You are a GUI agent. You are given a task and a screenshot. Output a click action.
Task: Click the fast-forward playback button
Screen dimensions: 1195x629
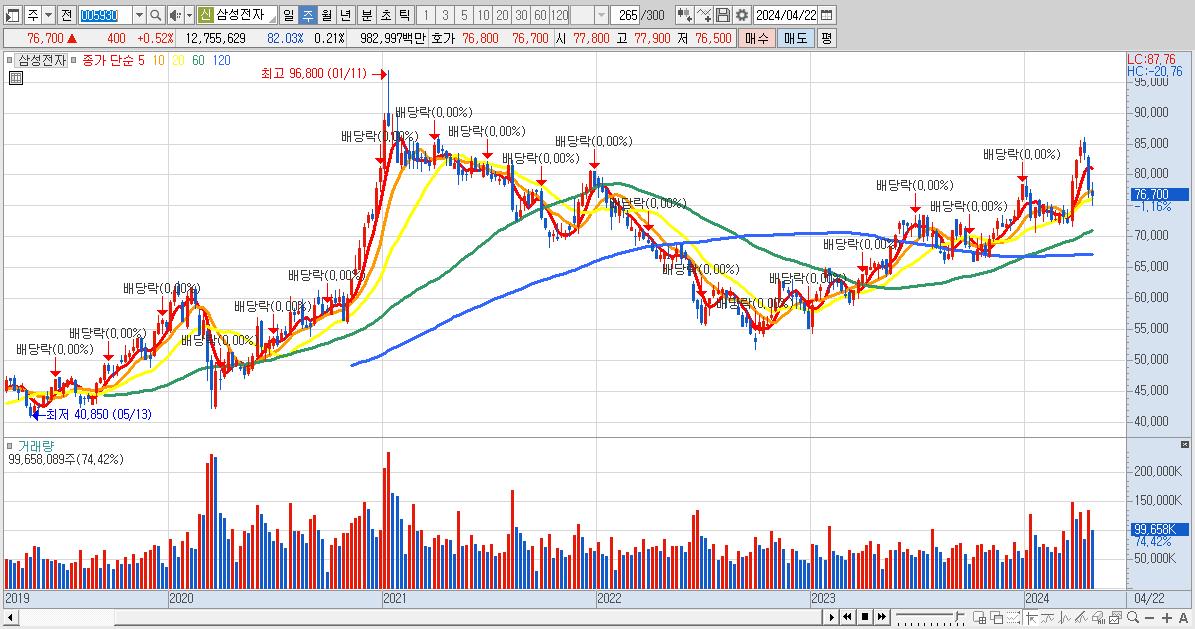pyautogui.click(x=882, y=617)
